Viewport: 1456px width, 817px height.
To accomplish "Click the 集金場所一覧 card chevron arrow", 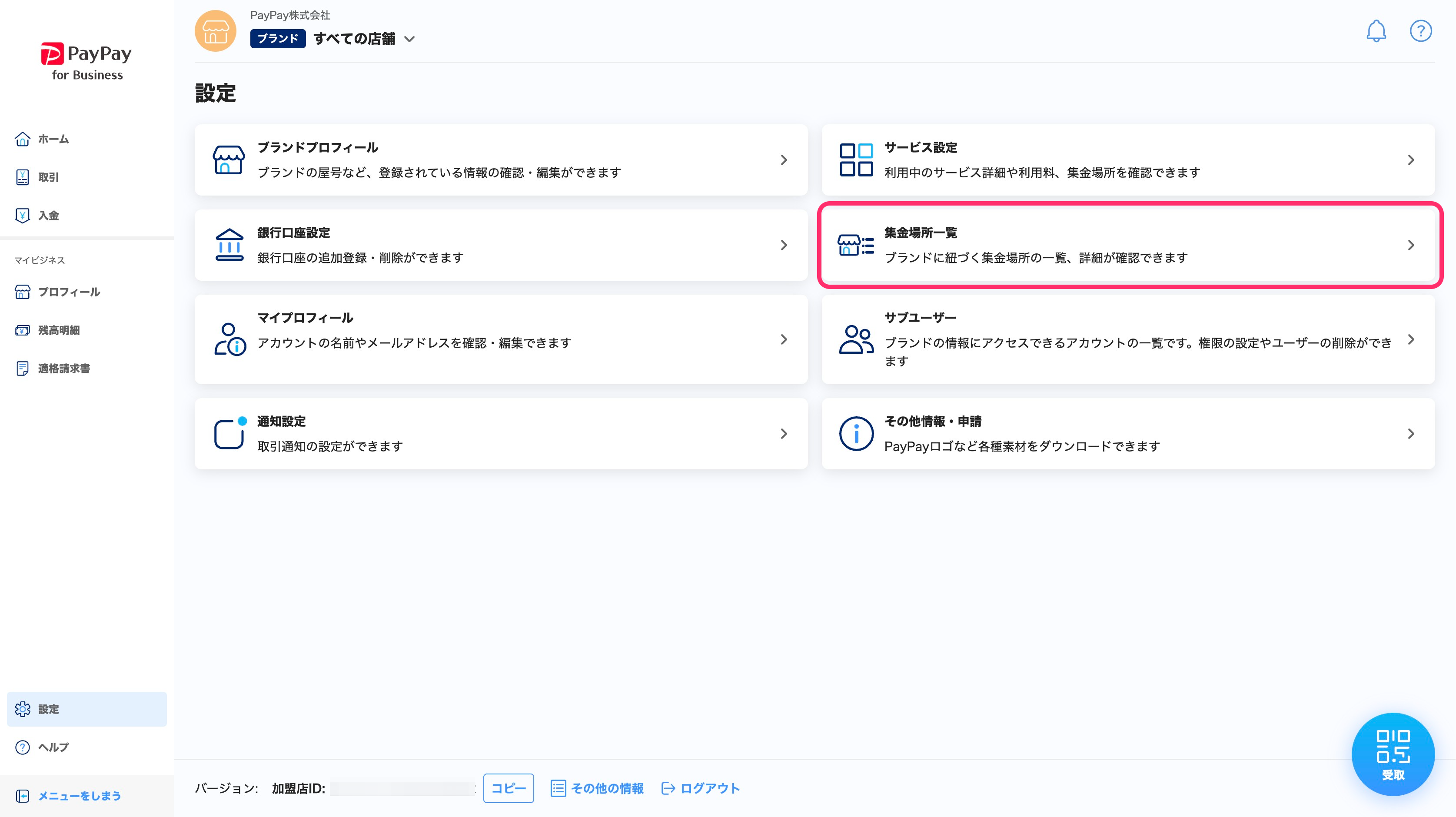I will pos(1411,245).
